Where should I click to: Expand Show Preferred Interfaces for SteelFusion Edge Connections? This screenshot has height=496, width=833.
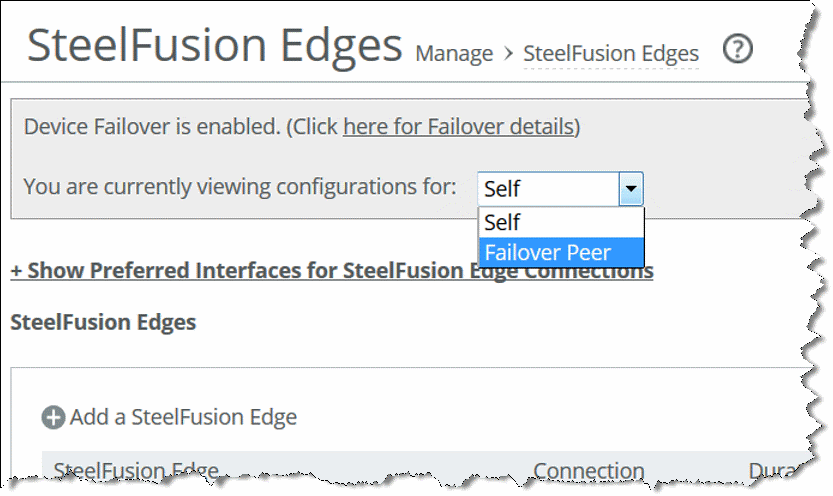(332, 270)
